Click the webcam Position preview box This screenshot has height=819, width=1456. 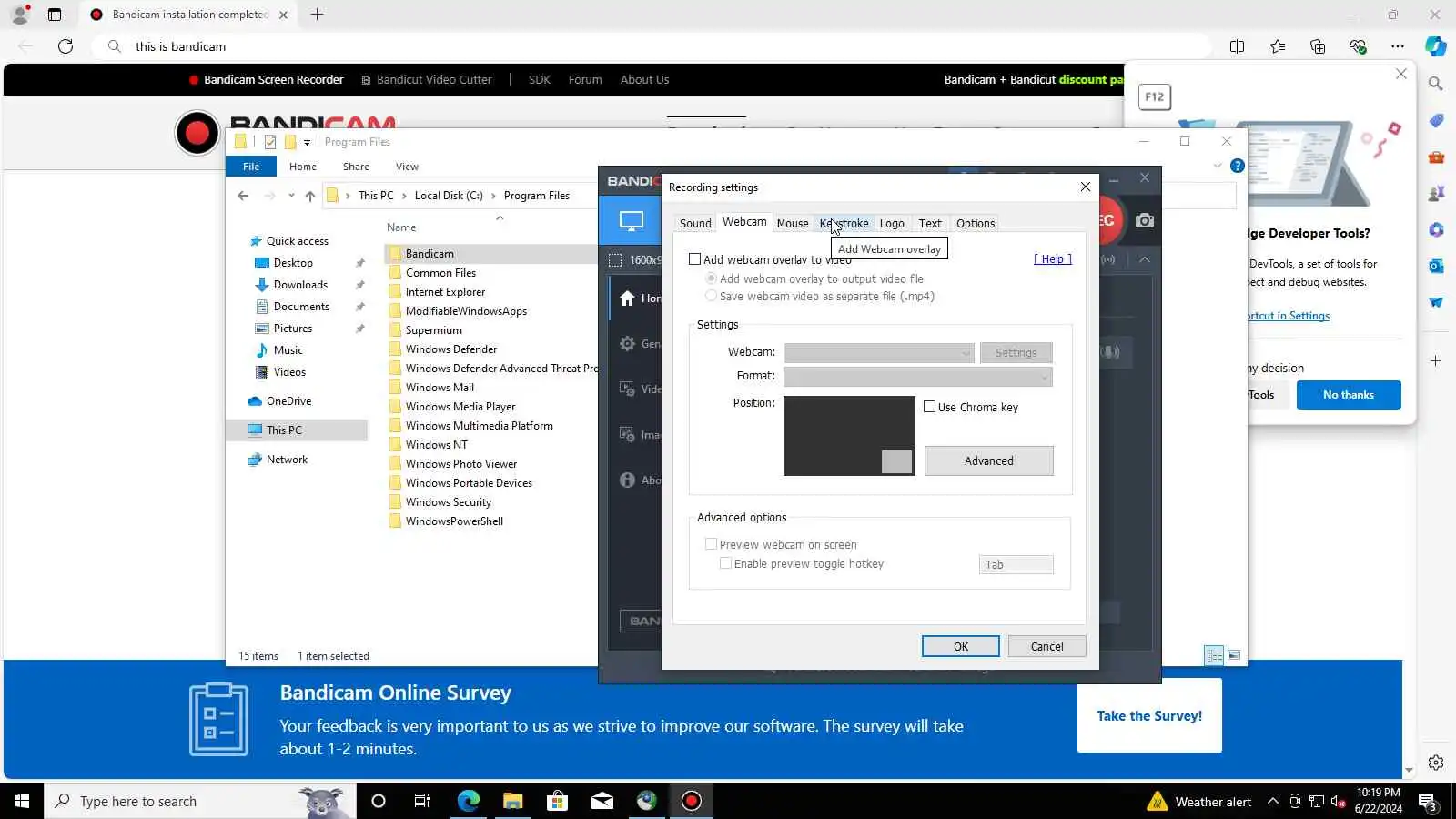pos(849,436)
